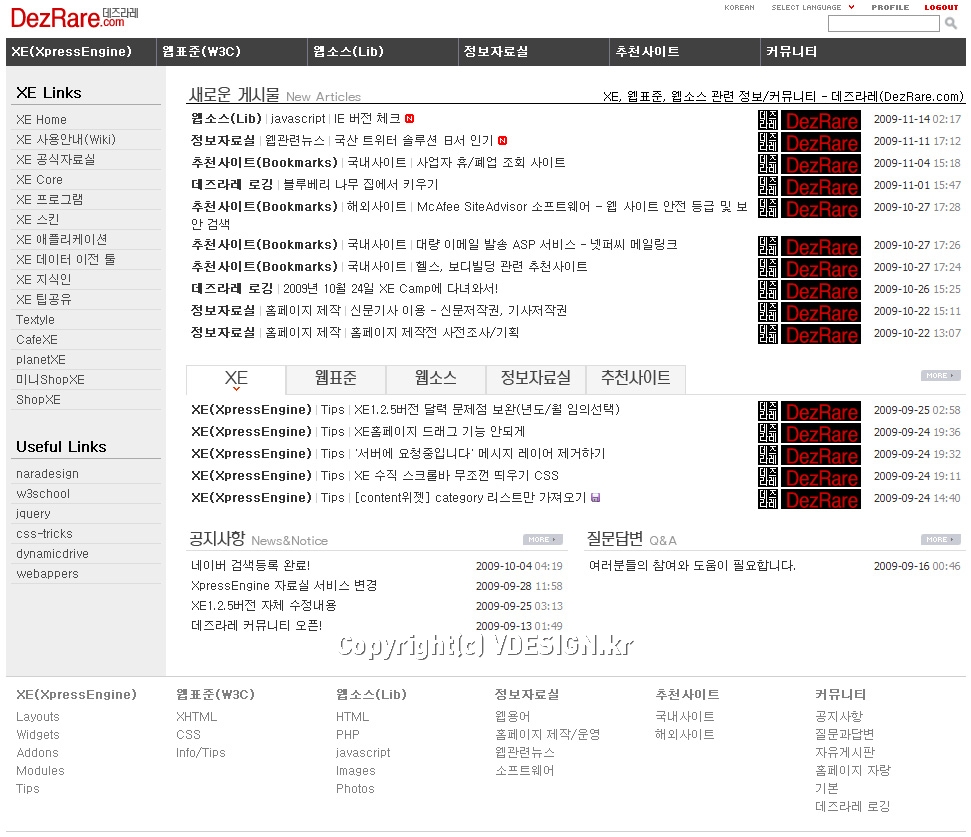Open dynamicdrive useful link
Viewport: 971px width, 837px height.
tap(53, 553)
